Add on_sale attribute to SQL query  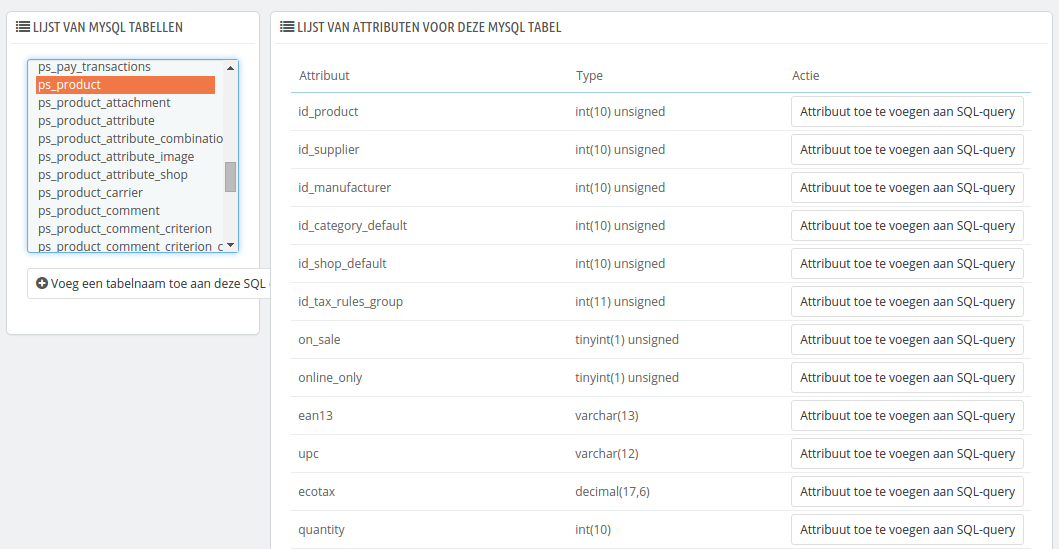pyautogui.click(x=907, y=340)
